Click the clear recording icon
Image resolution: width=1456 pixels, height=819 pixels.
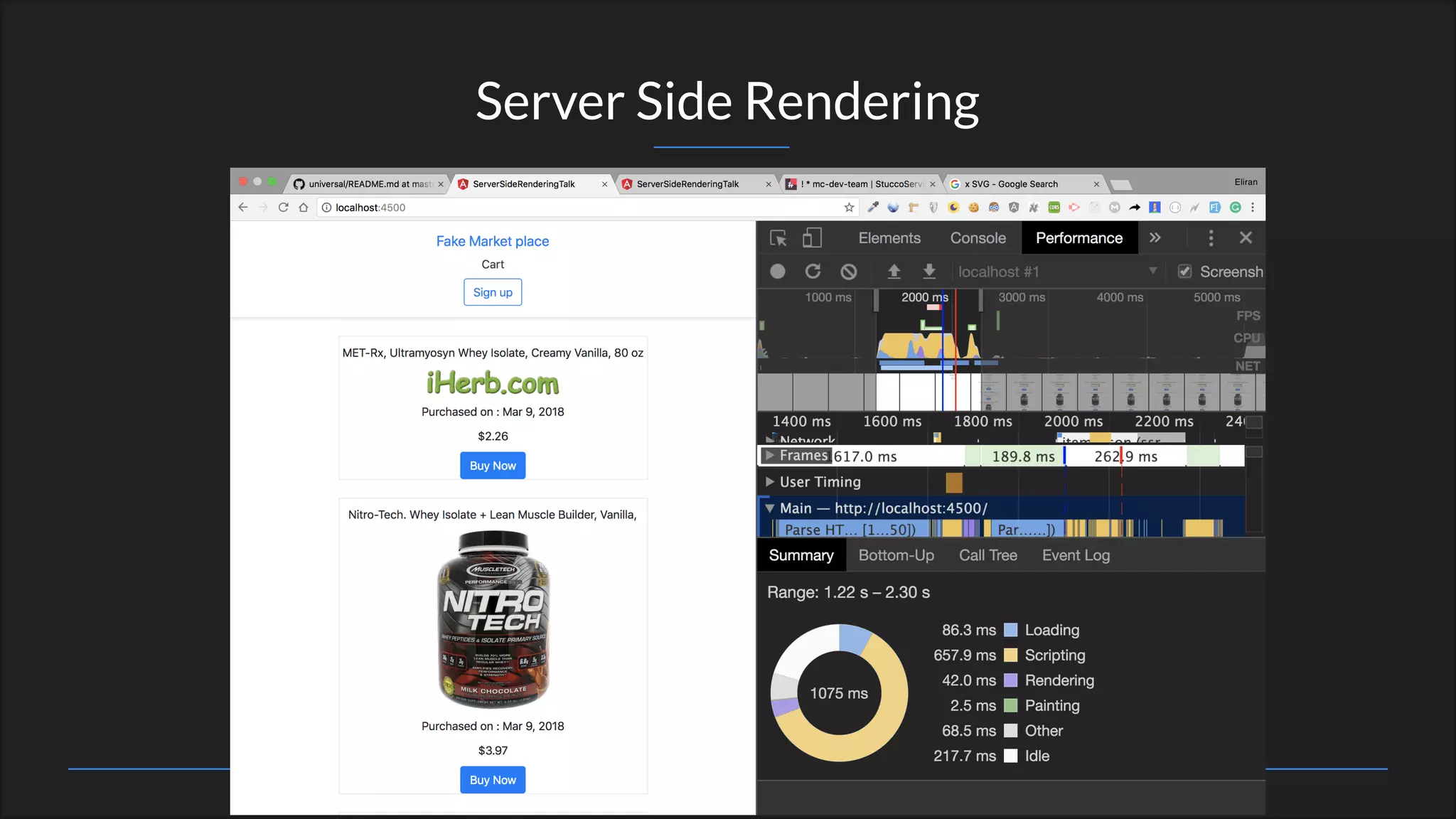(848, 272)
